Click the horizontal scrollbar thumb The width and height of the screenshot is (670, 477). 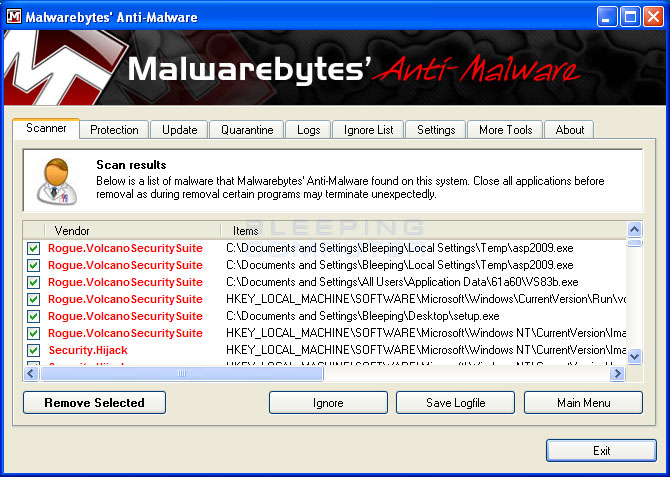(182, 374)
